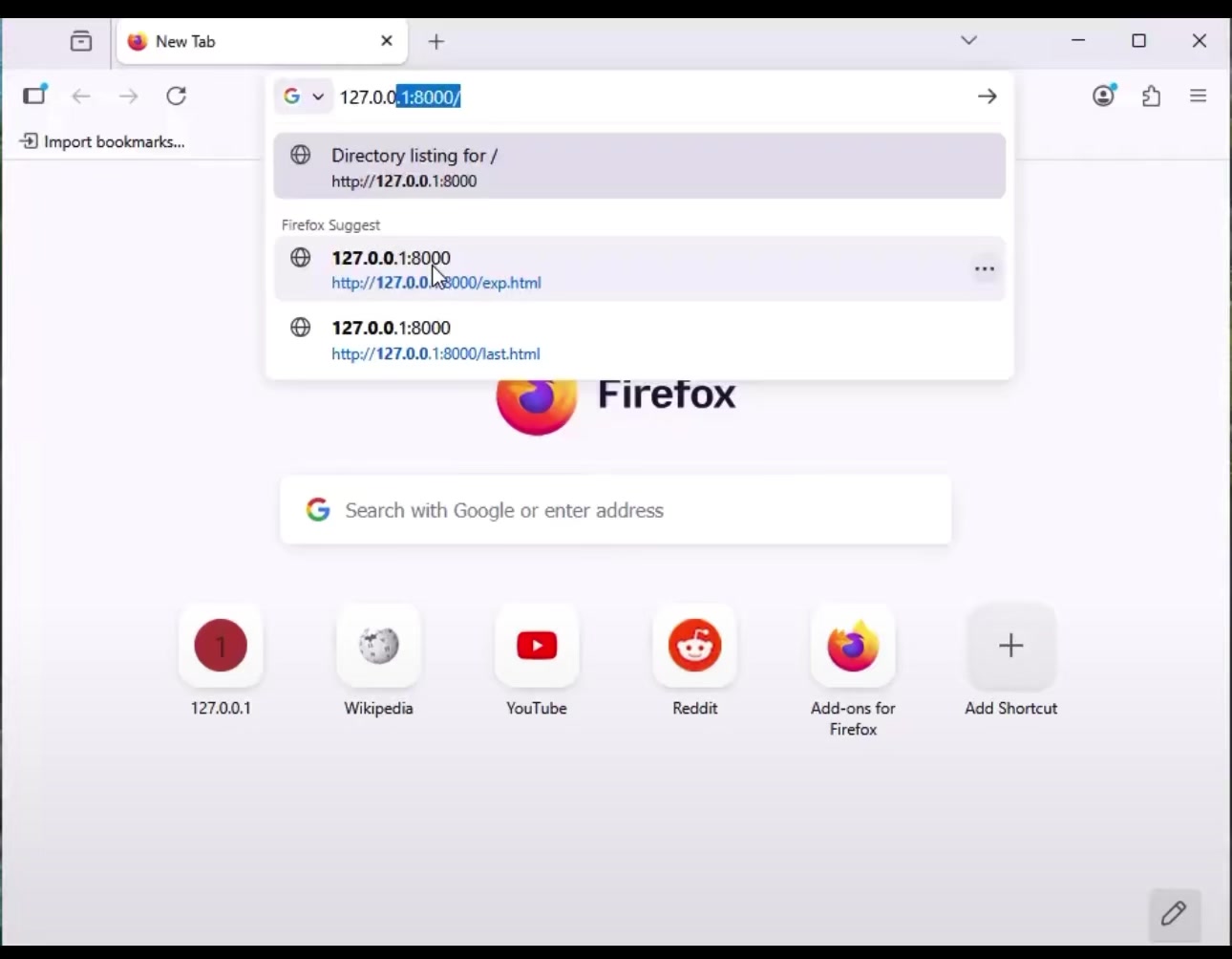1232x959 pixels.
Task: Select the New Tab tab
Action: pyautogui.click(x=262, y=42)
